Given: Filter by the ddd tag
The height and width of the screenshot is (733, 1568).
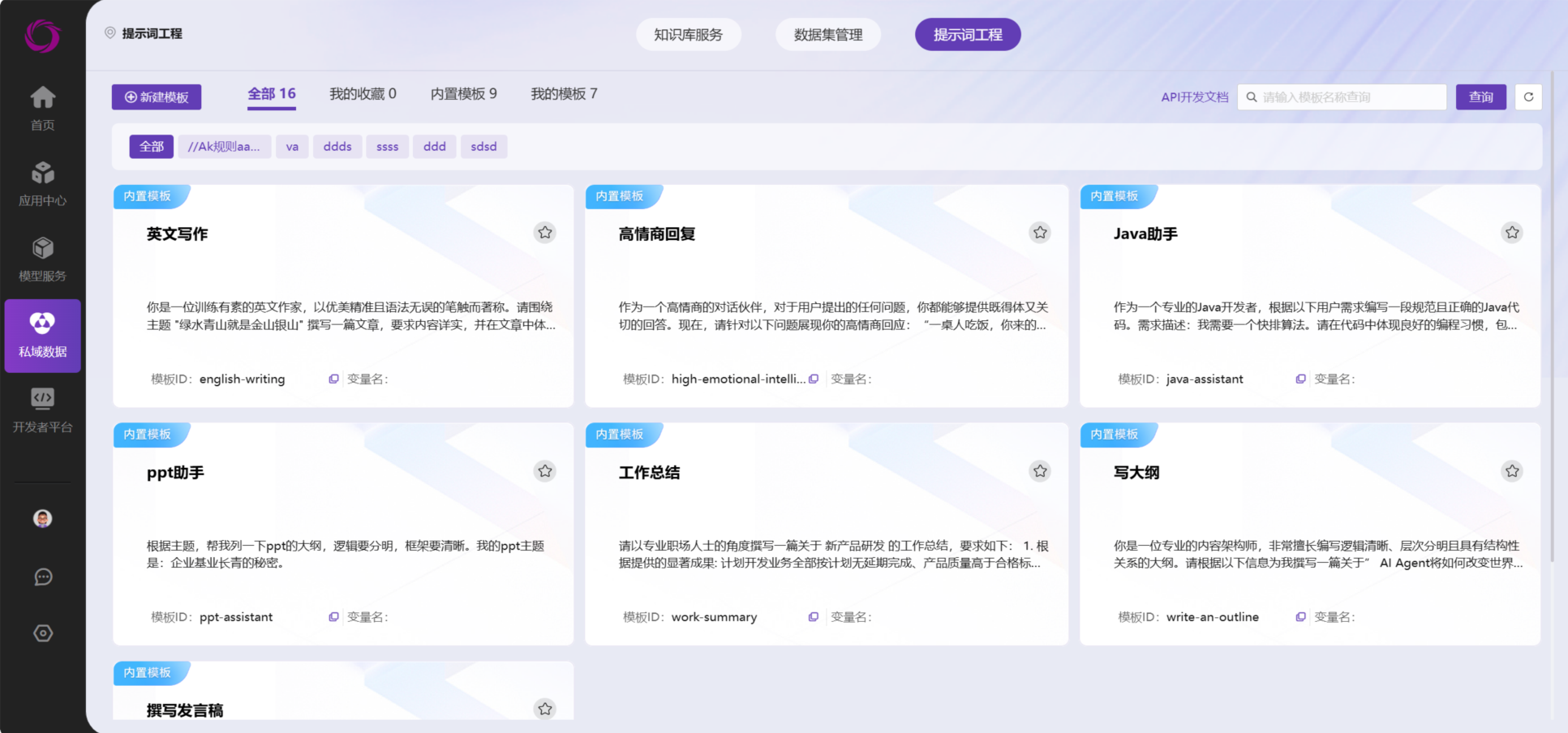Looking at the screenshot, I should [x=435, y=147].
